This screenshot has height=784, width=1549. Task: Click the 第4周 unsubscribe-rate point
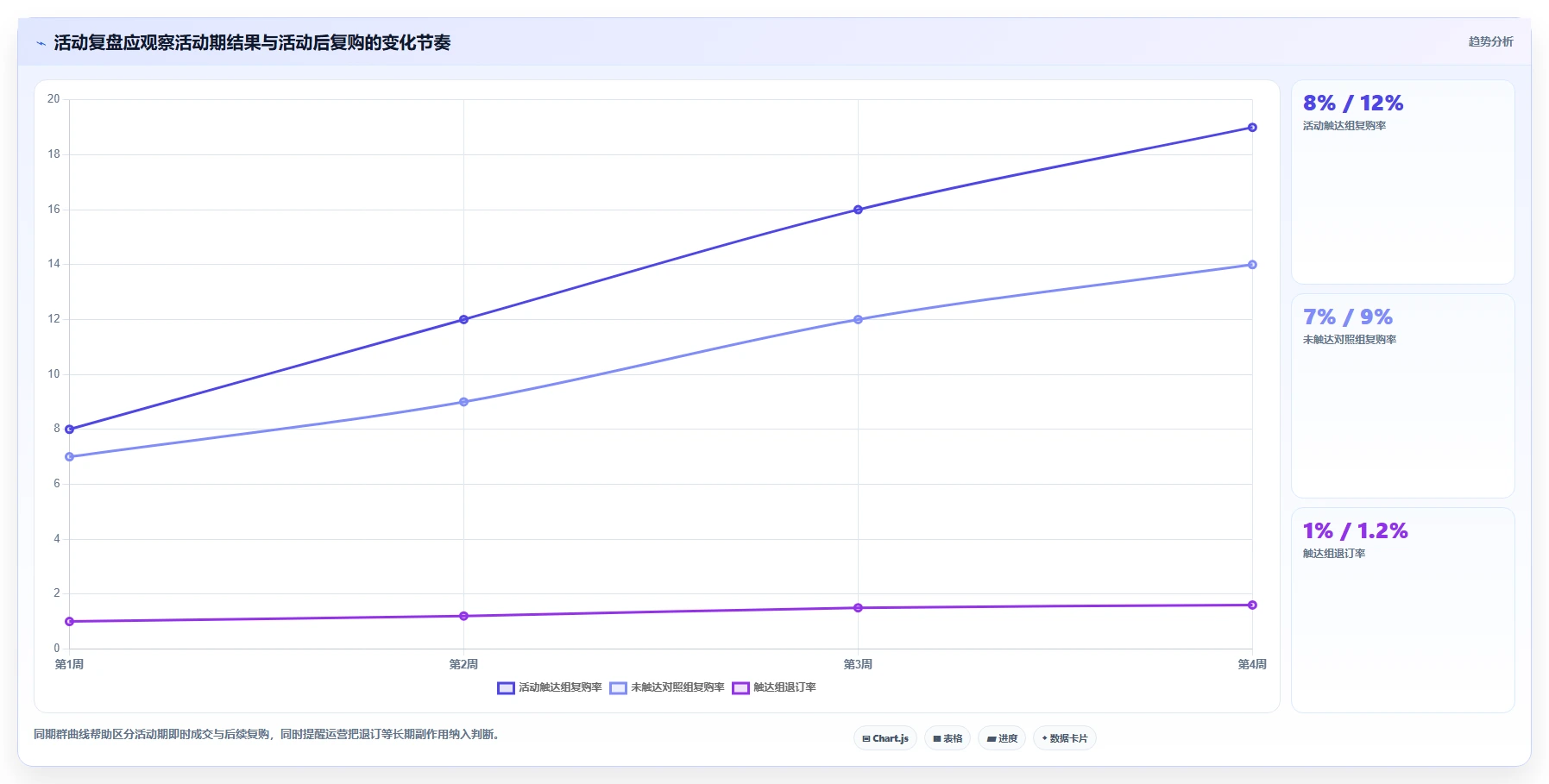1252,605
